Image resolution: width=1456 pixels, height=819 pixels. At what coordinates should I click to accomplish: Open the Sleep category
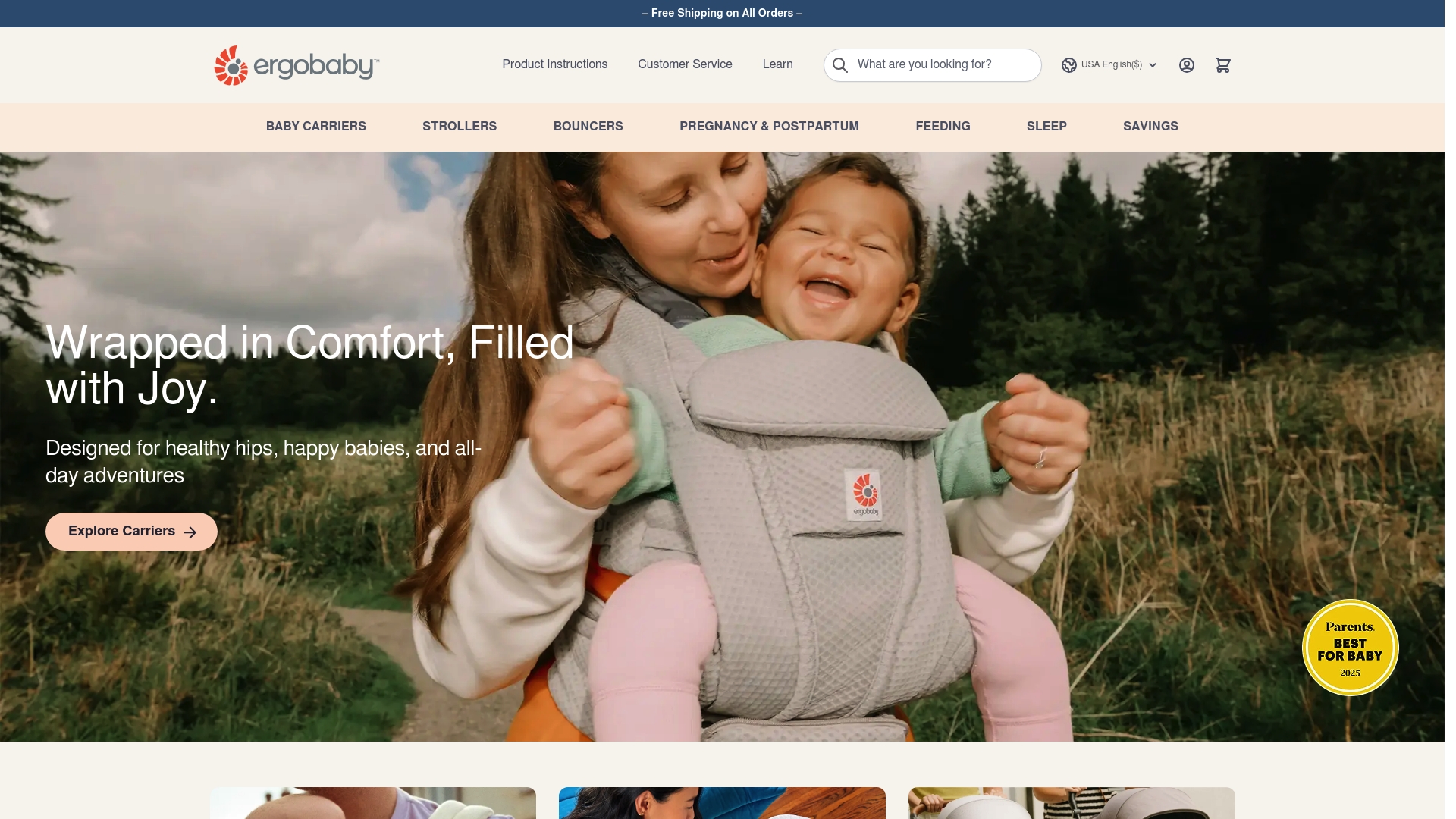pyautogui.click(x=1046, y=127)
